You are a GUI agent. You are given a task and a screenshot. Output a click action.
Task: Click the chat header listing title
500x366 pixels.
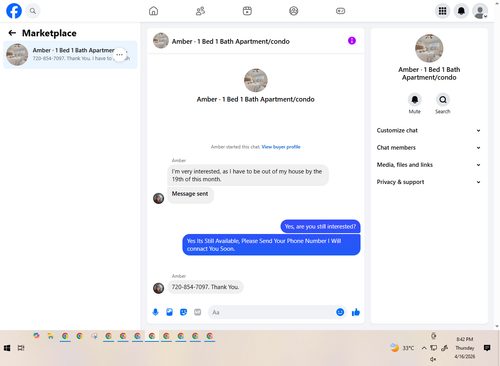pos(231,41)
